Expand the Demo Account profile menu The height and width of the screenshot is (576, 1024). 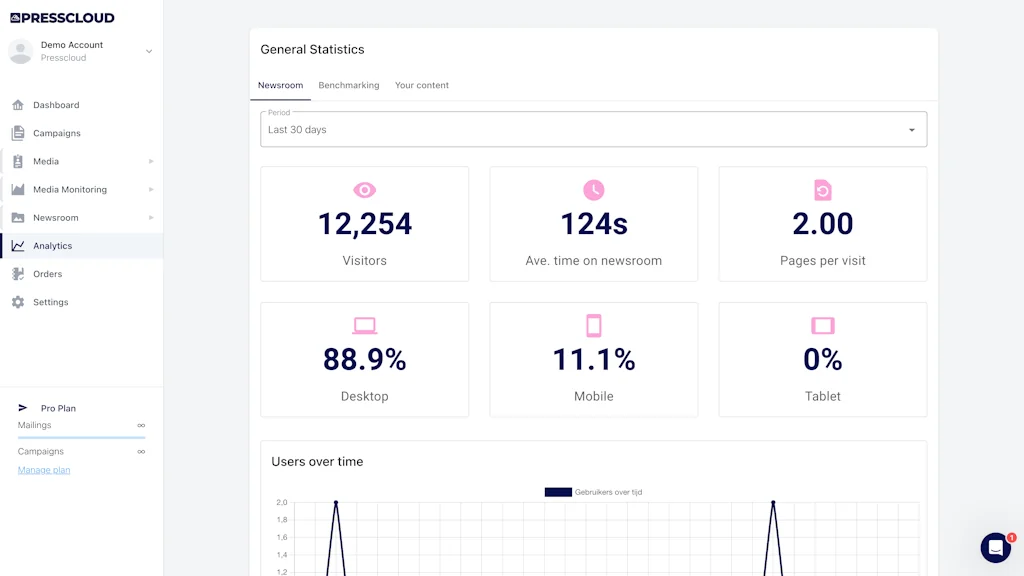[x=148, y=50]
